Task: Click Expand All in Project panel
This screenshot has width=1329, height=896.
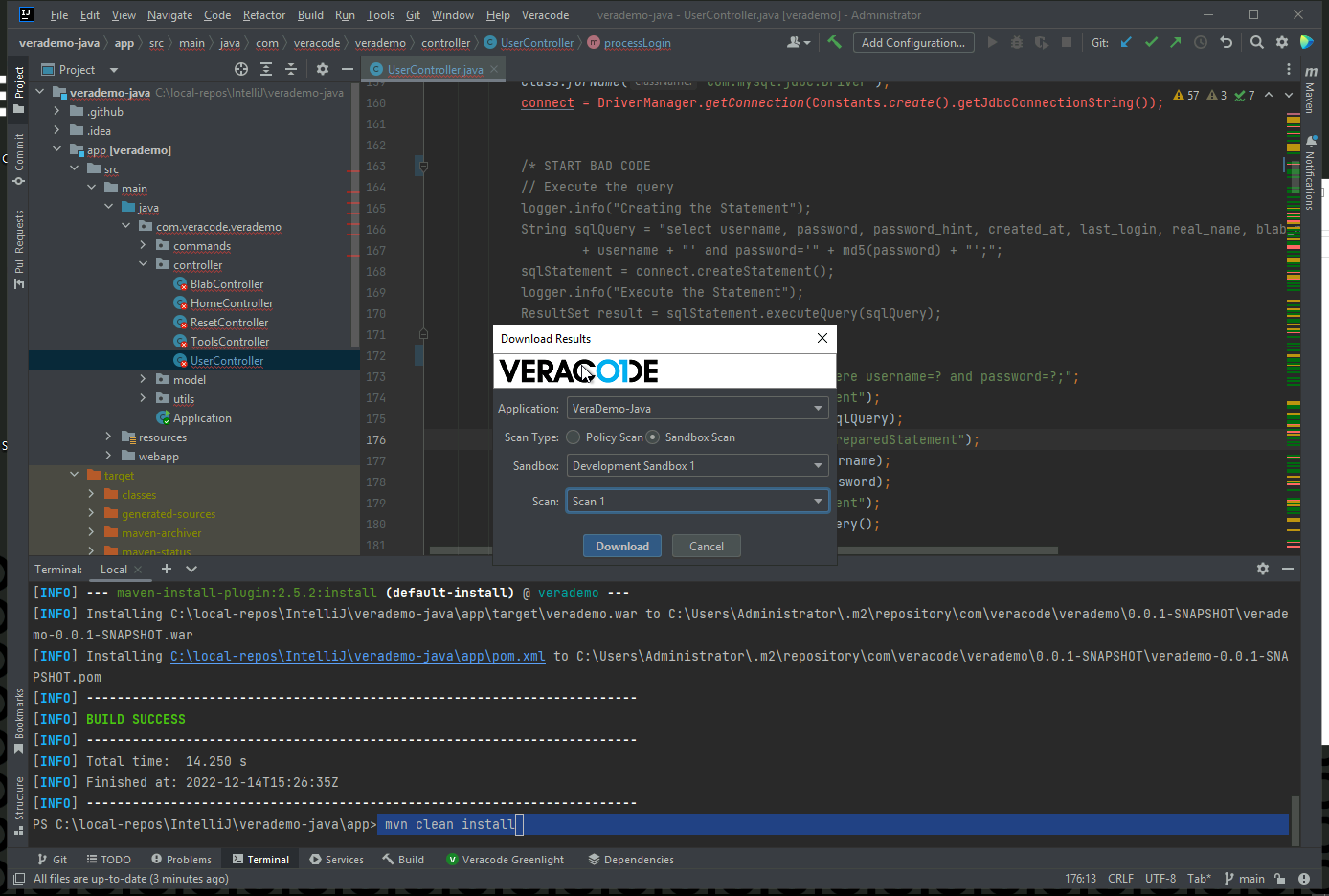Action: tap(266, 69)
